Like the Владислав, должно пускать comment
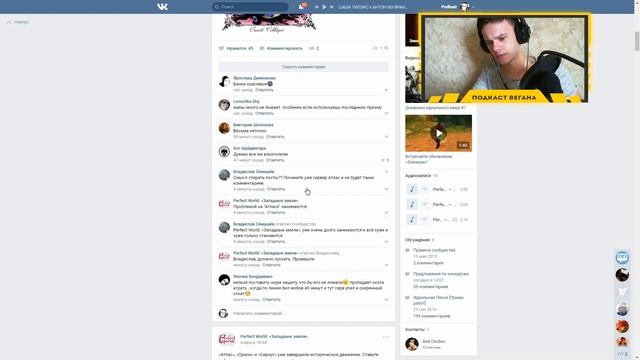640x360 pixels. click(x=386, y=265)
